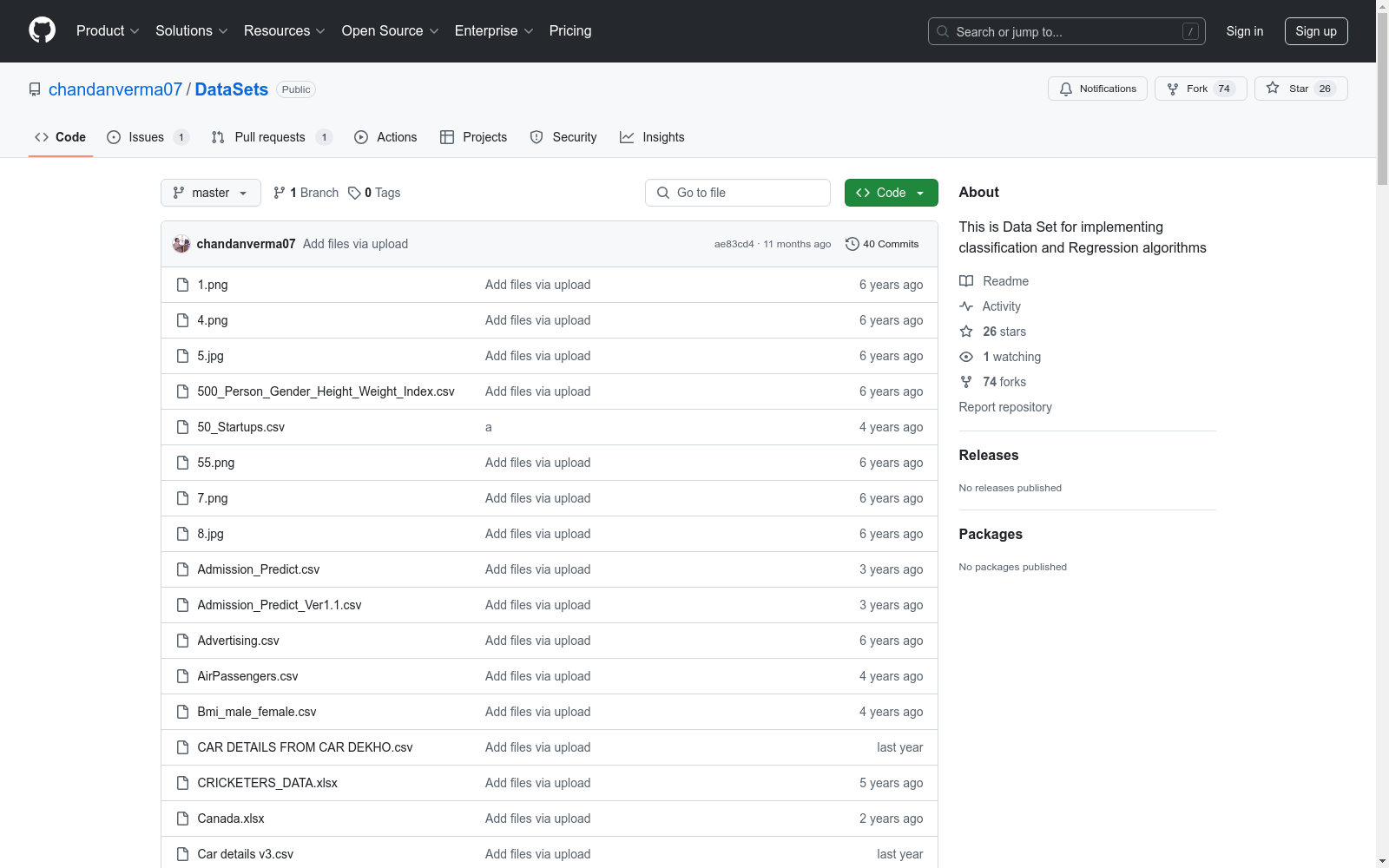Click the file icon beside Advertising.csv

coord(182,641)
